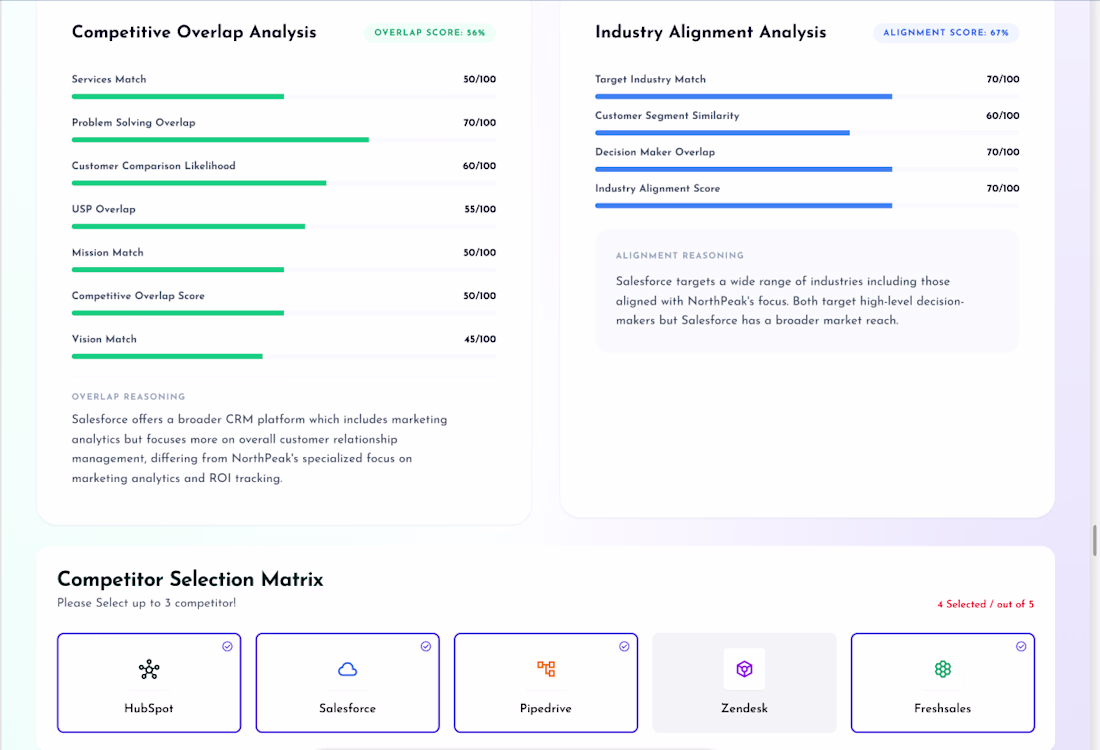
Task: Click the overlap reasoning paragraph about Salesforce CRM
Action: [x=260, y=449]
